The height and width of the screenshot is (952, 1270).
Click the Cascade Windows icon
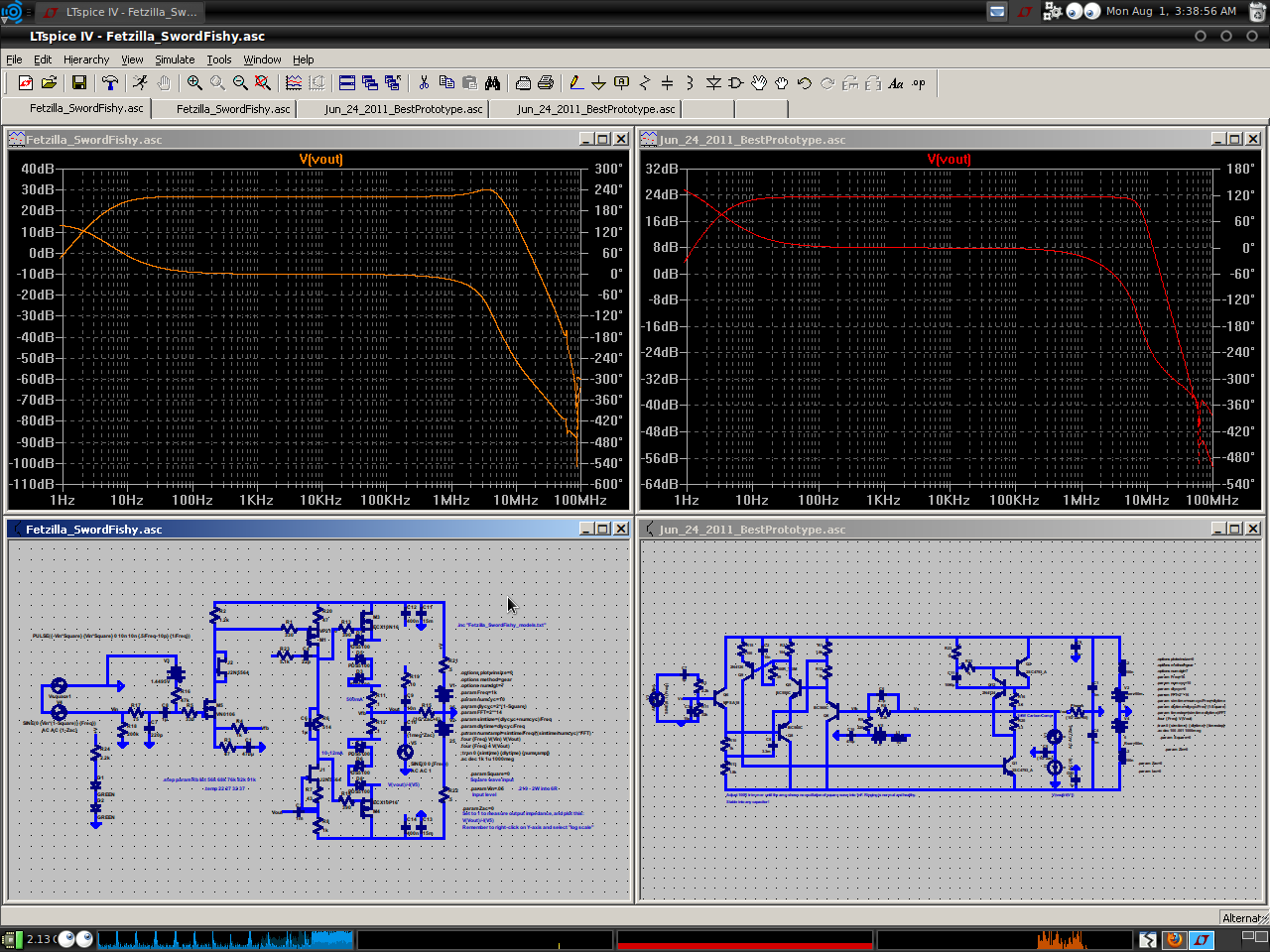(x=370, y=83)
